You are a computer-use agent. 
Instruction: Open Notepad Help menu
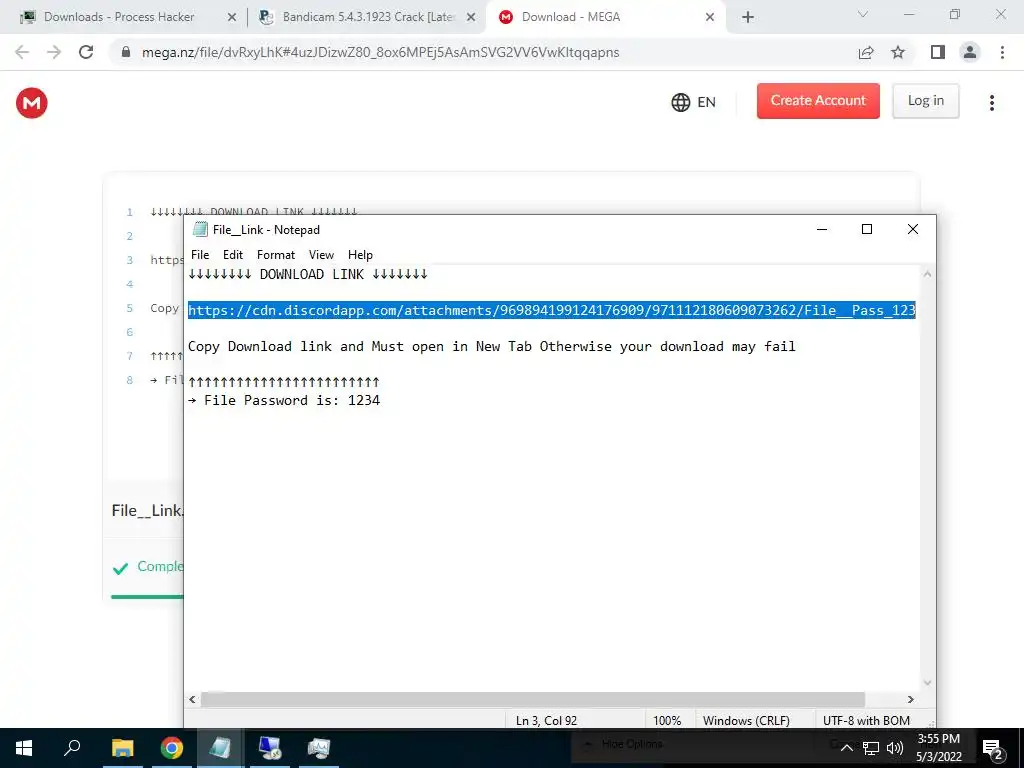(x=360, y=255)
